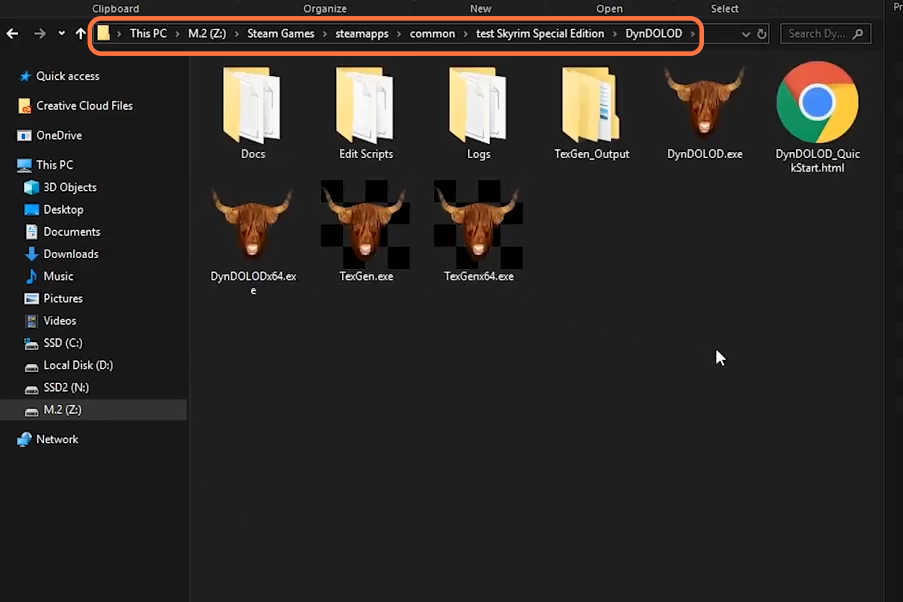This screenshot has width=903, height=602.
Task: Click the DynDOLOD breadcrumb segment
Action: point(654,33)
